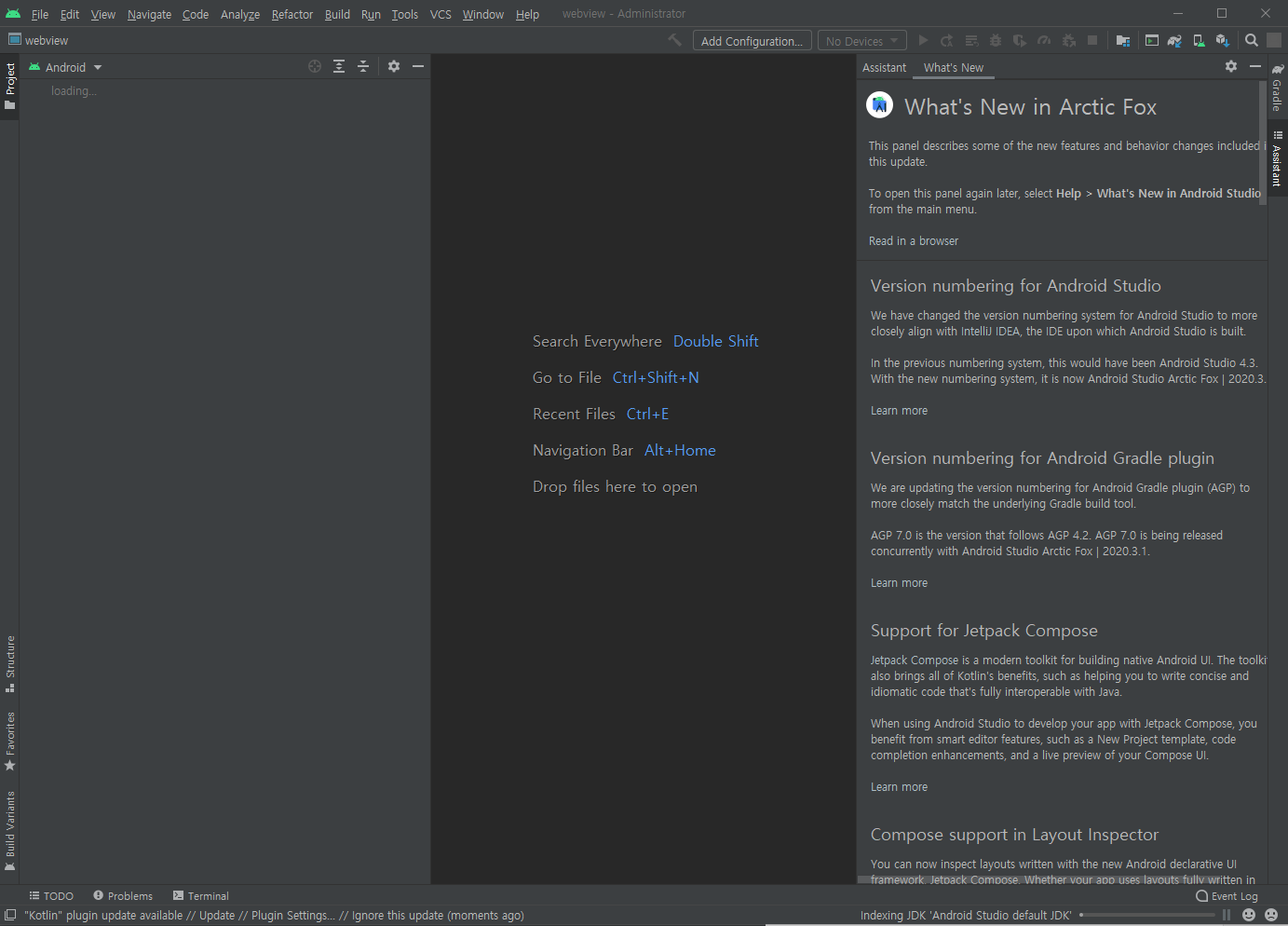Open the VCS menu
The image size is (1288, 926).
pyautogui.click(x=441, y=14)
